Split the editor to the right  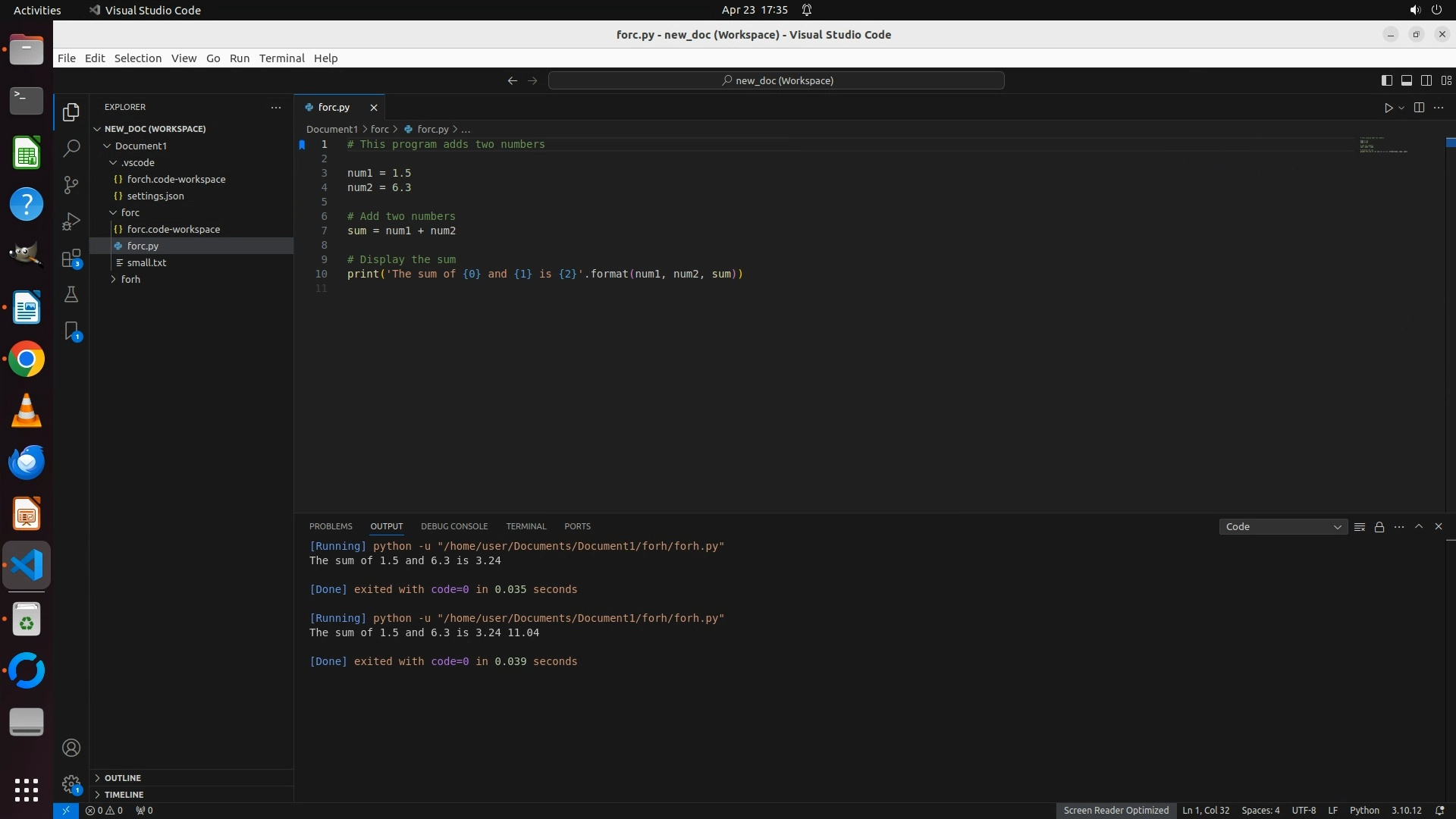(x=1419, y=108)
